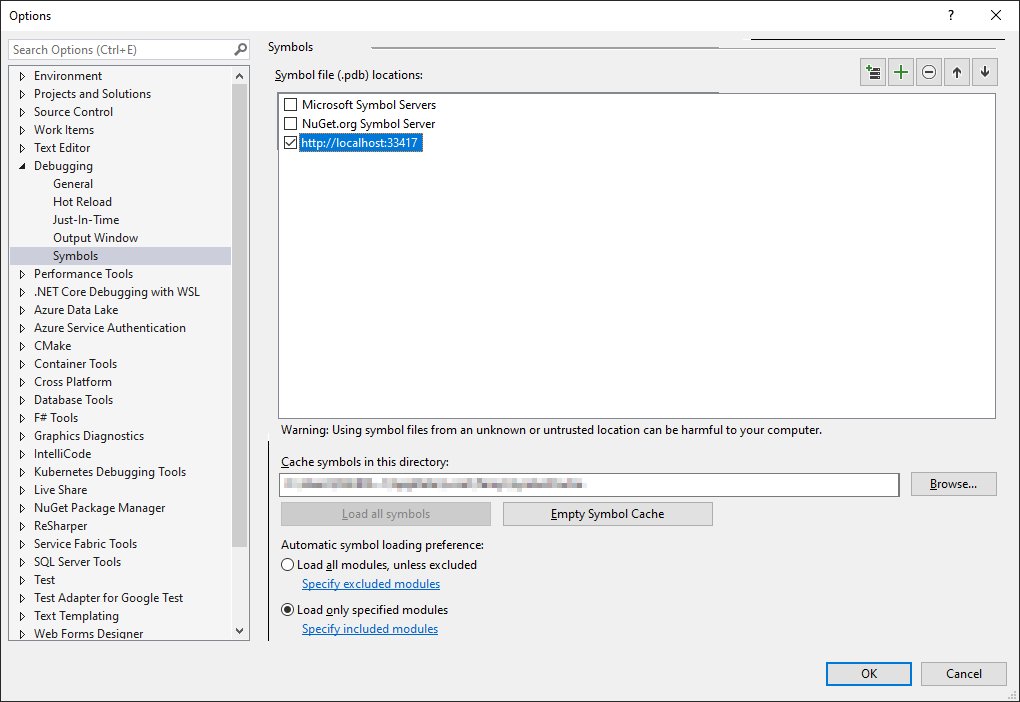Screen dimensions: 1020x702
Task: Open the Specify excluded modules link
Action: [371, 584]
